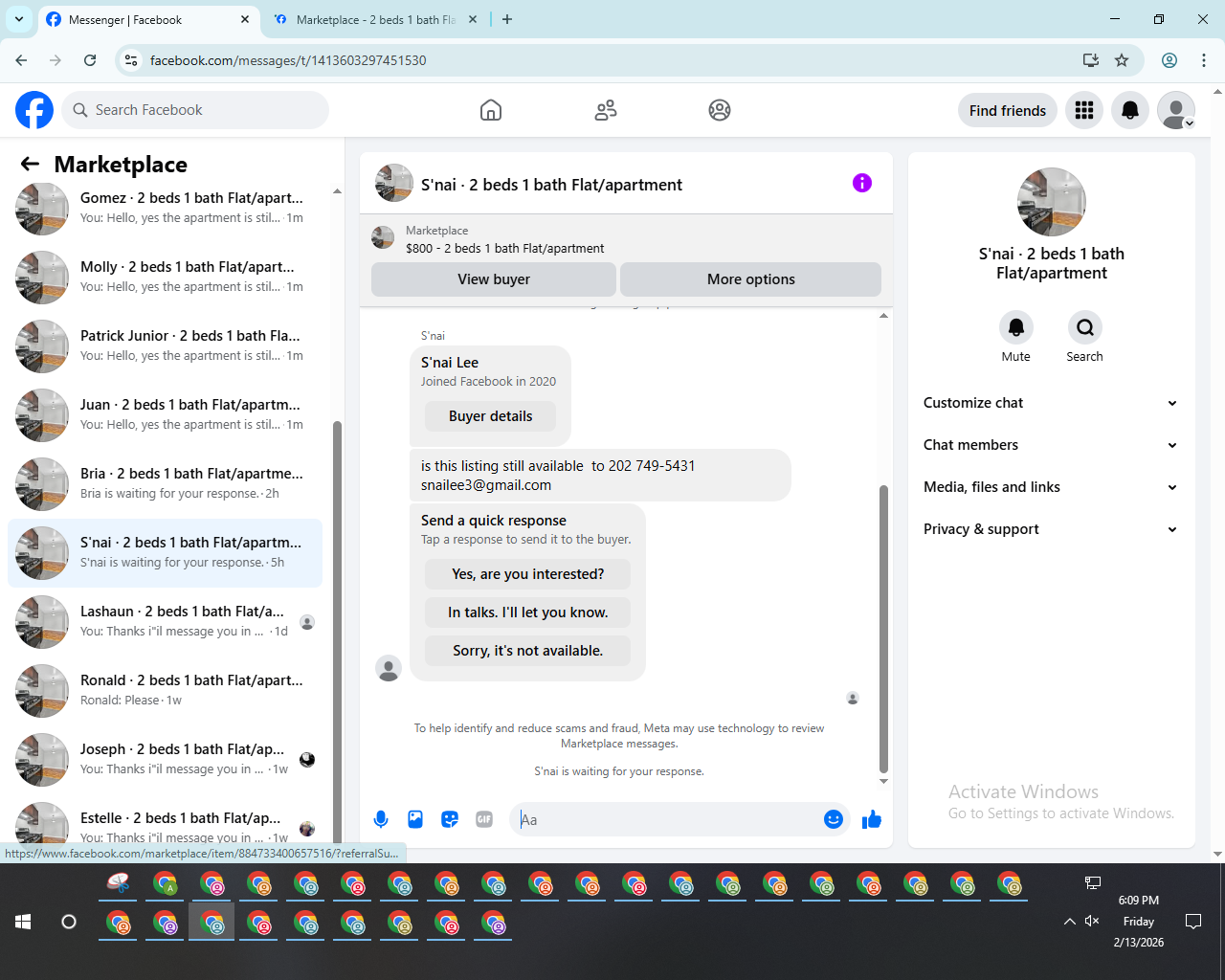Mute this conversation with bell icon
This screenshot has height=980, width=1225.
tap(1016, 327)
